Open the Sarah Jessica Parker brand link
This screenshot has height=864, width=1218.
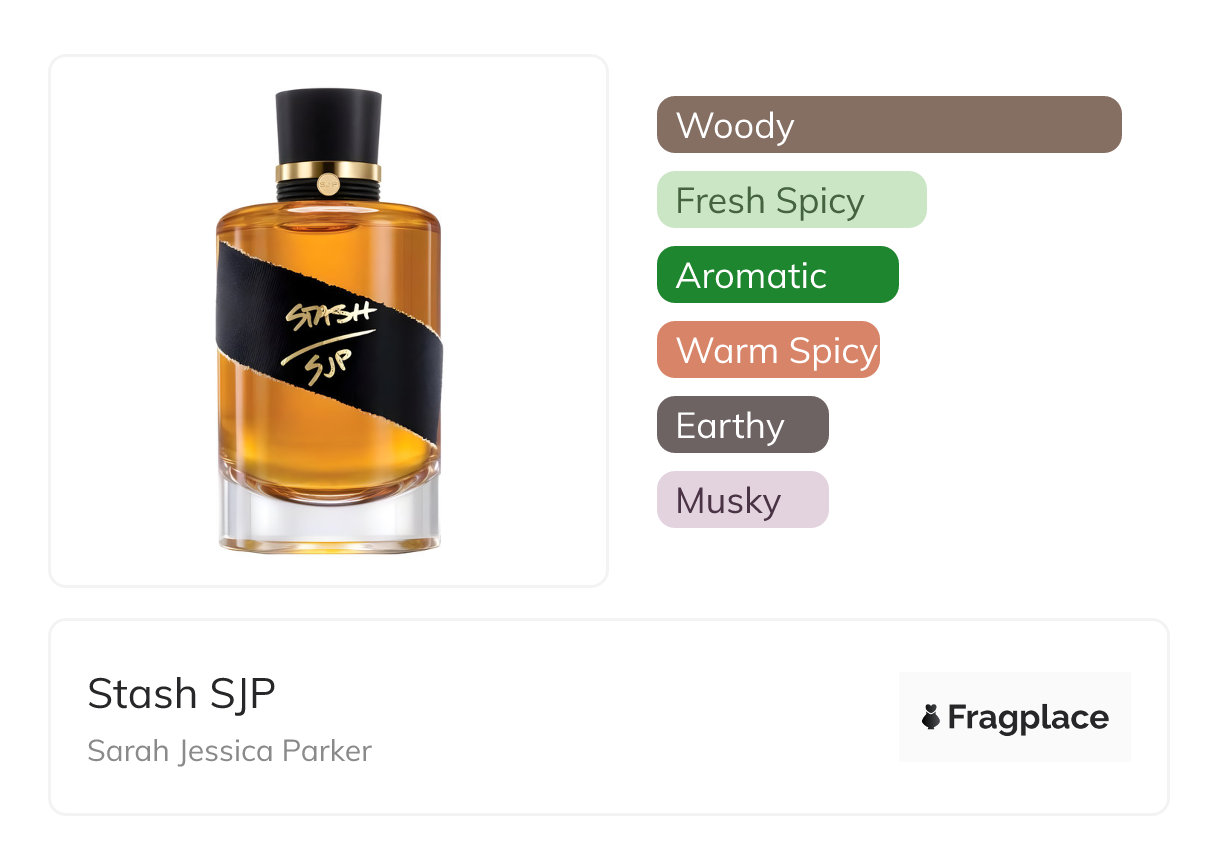[229, 750]
